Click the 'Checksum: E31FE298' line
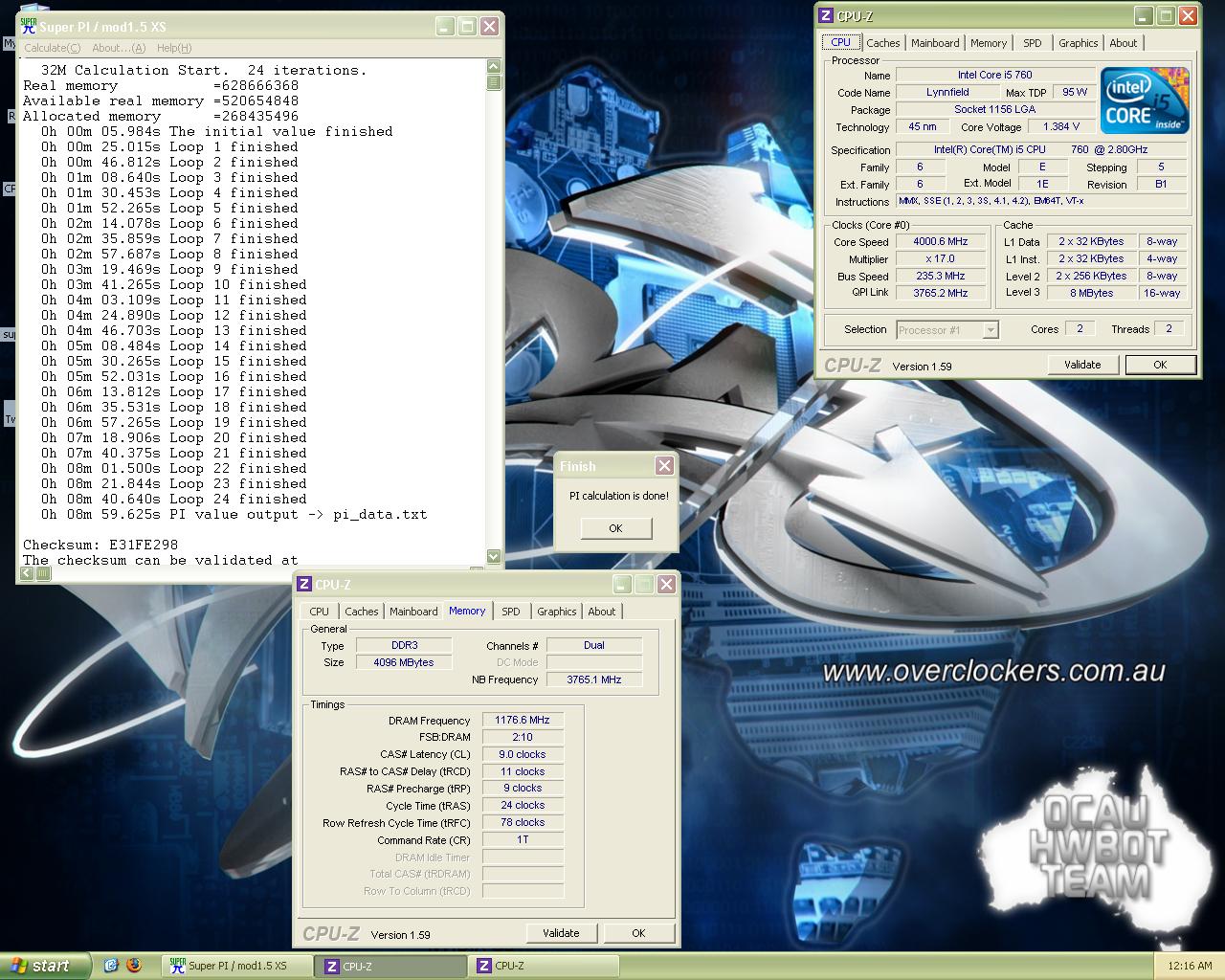1225x980 pixels. coord(100,545)
